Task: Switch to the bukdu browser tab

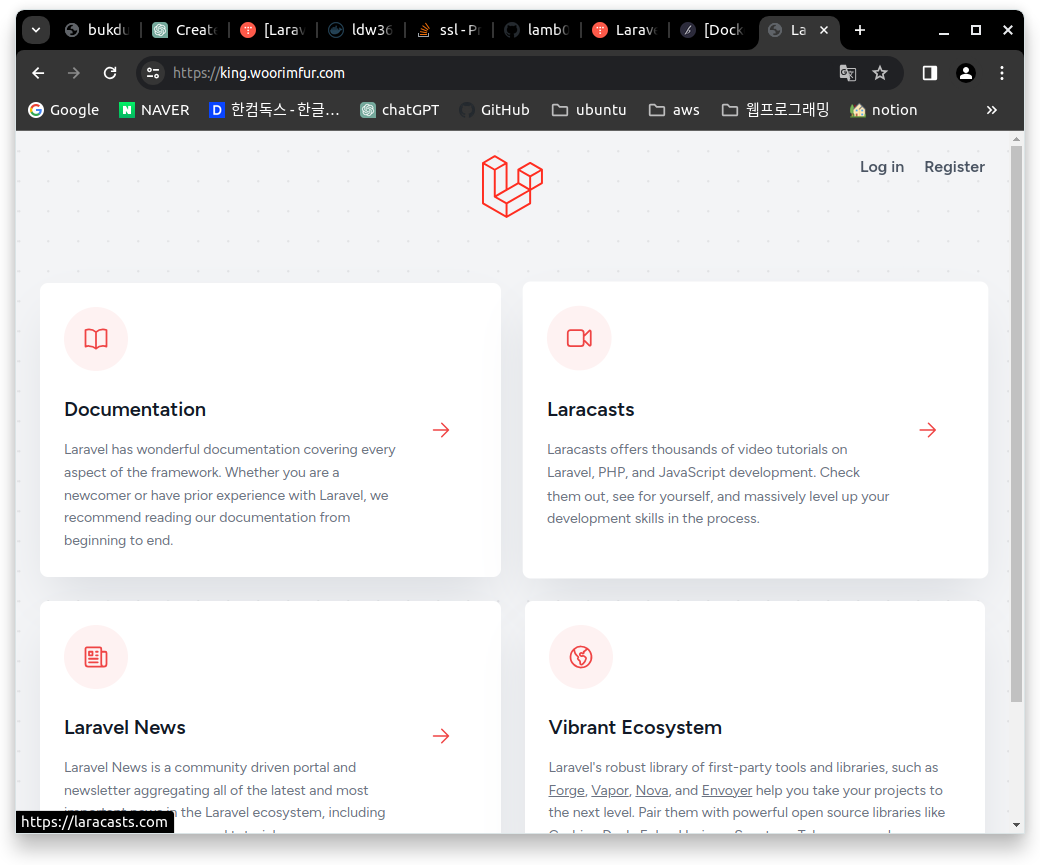Action: pyautogui.click(x=98, y=30)
